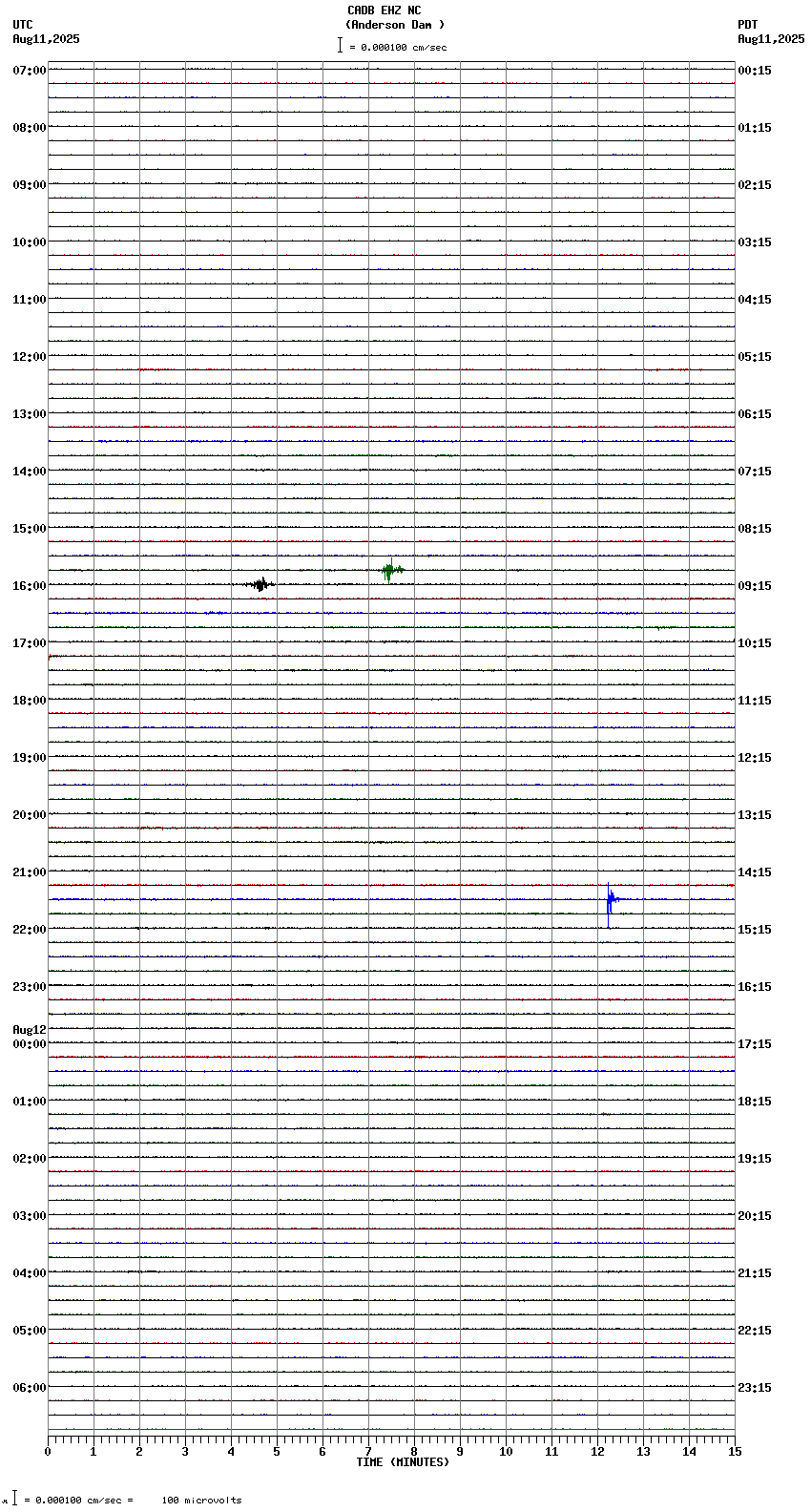Click the 12:00 UTC row label

pos(30,357)
